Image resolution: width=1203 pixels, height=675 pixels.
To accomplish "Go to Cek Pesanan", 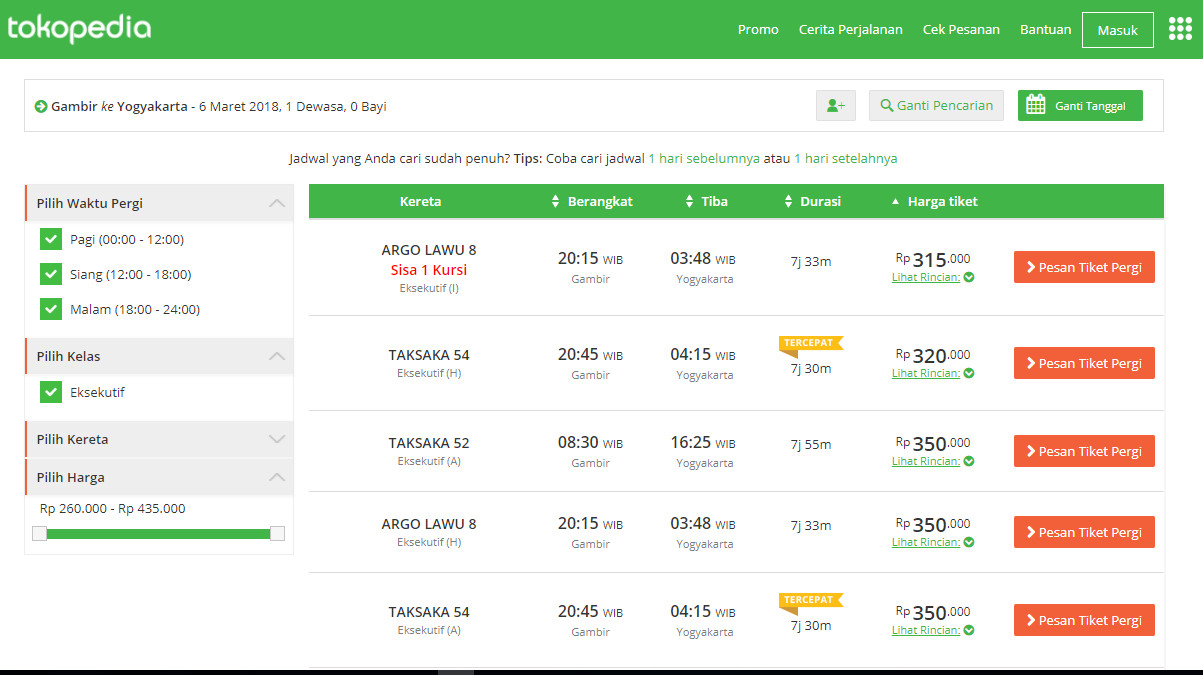I will 961,29.
